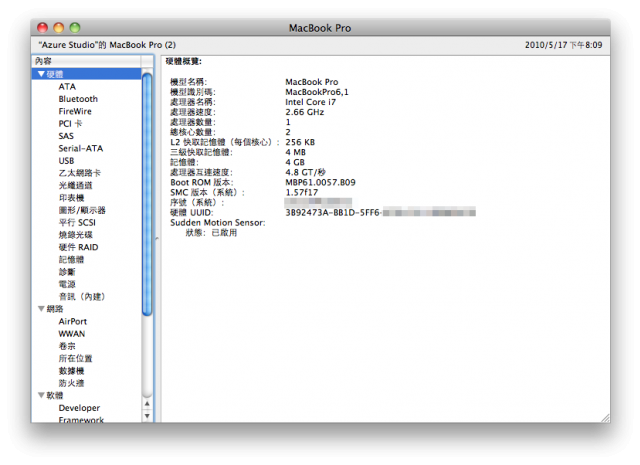The image size is (640, 465).
Task: Select the 所在位置 entry
Action: (76, 358)
